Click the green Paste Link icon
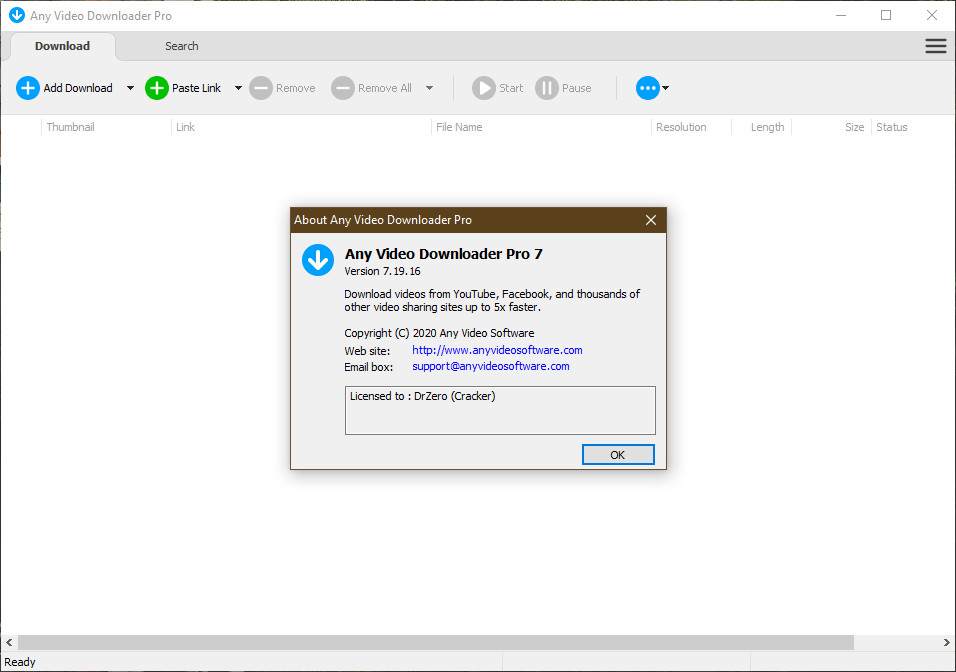 pos(157,88)
